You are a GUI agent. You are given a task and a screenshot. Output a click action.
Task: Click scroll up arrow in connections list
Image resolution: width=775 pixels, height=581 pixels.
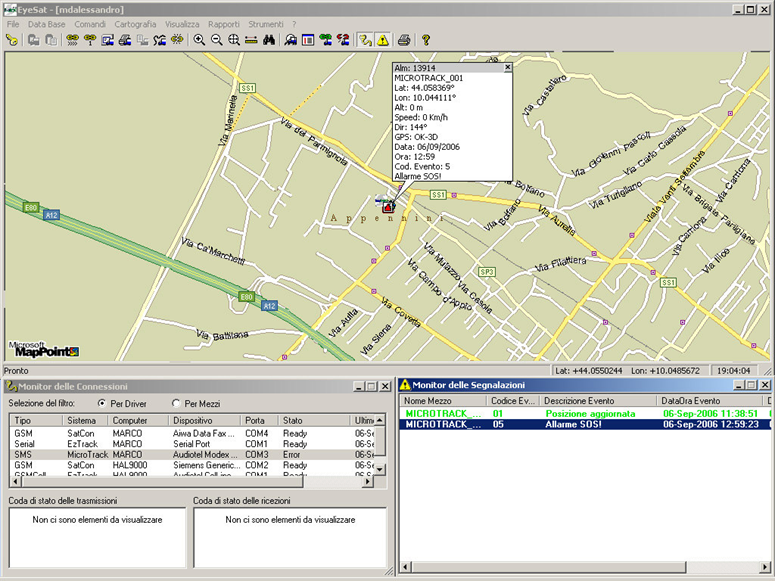click(x=380, y=420)
